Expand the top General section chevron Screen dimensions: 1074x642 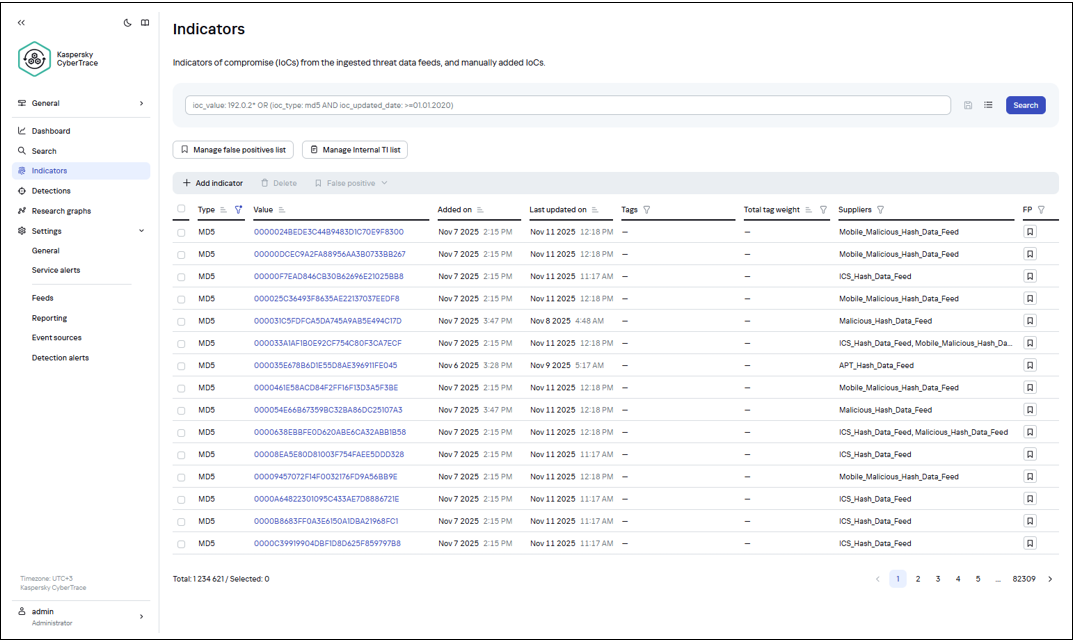[142, 103]
